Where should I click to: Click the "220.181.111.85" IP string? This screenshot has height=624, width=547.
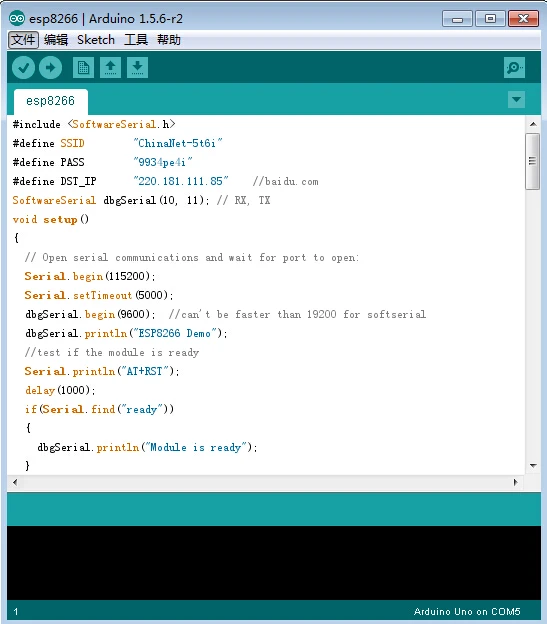click(181, 181)
